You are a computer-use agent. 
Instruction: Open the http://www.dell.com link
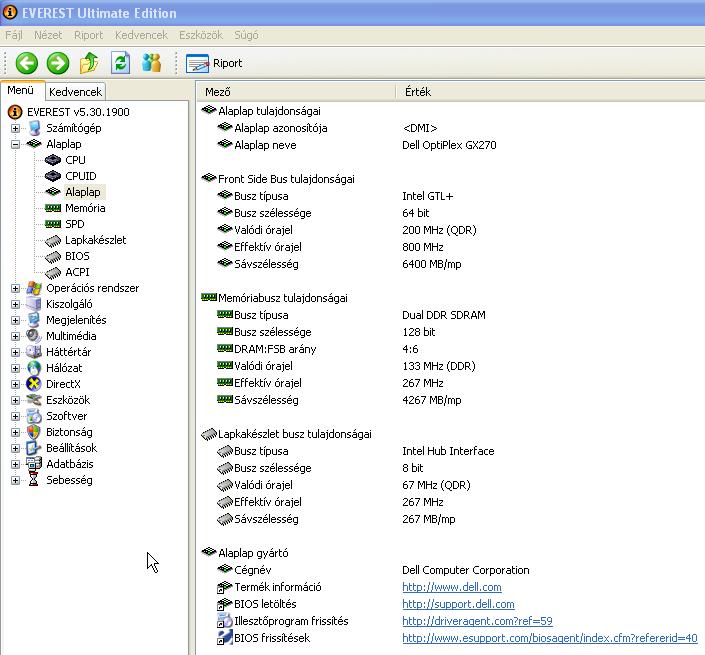(452, 587)
